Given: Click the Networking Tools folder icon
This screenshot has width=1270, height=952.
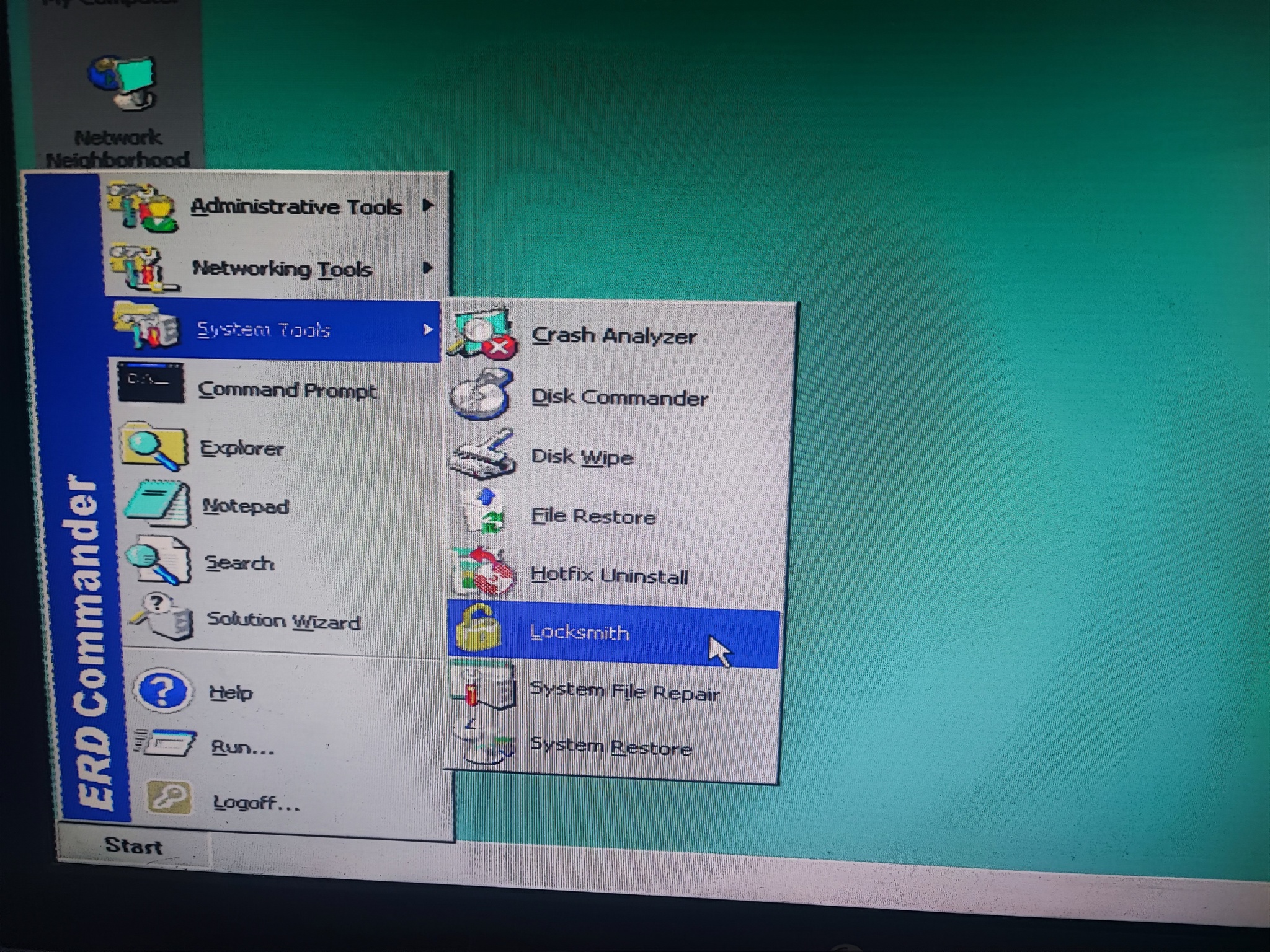Looking at the screenshot, I should 144,267.
